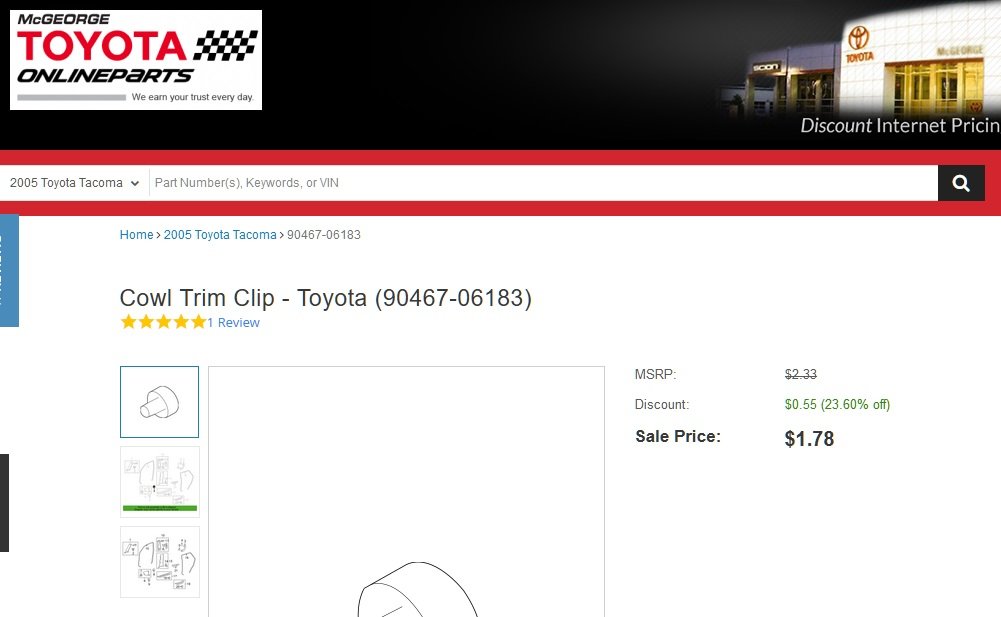This screenshot has width=1001, height=617.
Task: Click the MSRP label
Action: 655,374
